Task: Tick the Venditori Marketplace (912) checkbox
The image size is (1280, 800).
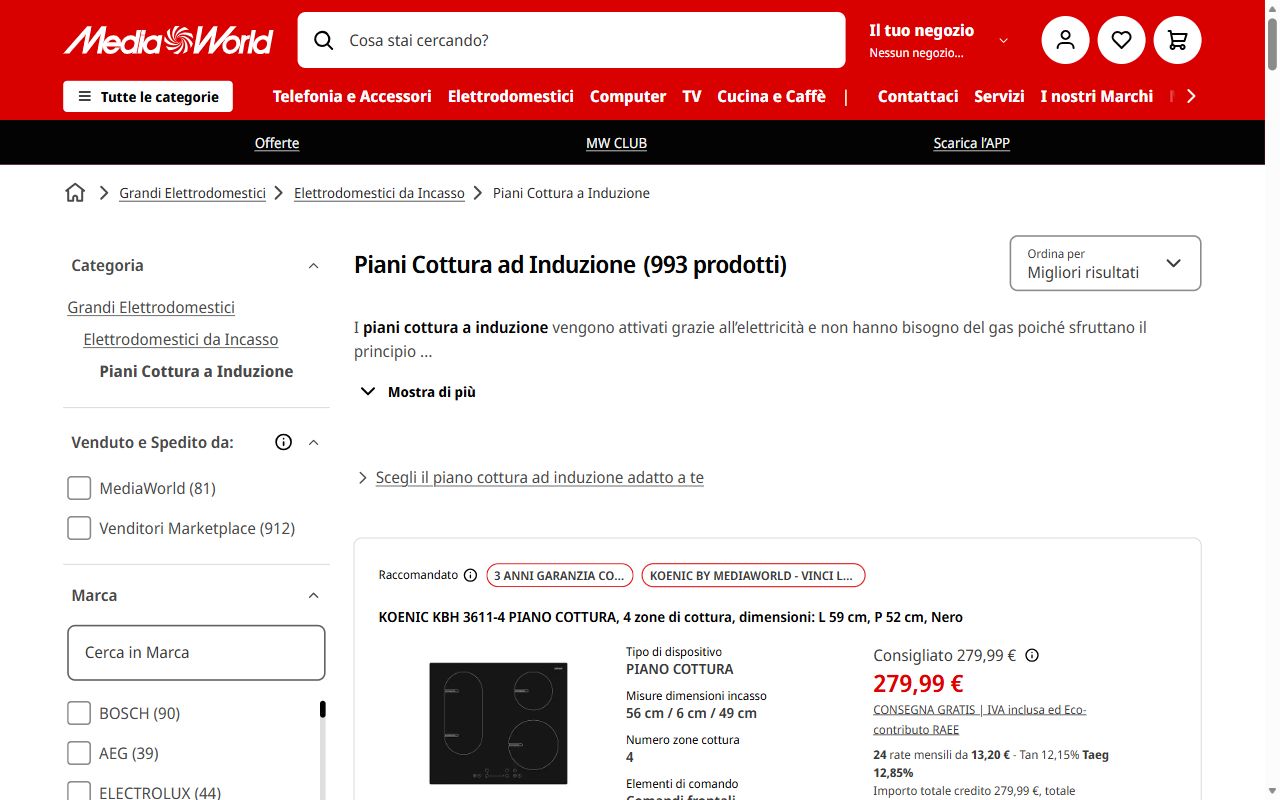Action: [x=79, y=528]
